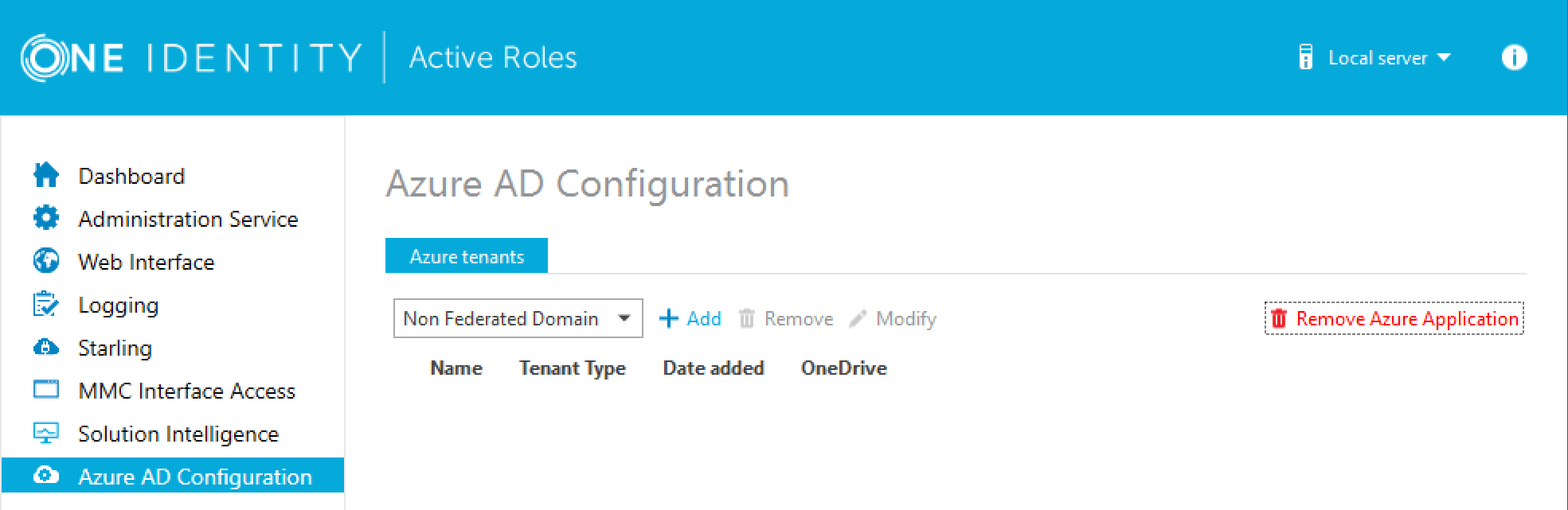Click the Logging checklist icon
This screenshot has width=1568, height=510.
coord(46,304)
